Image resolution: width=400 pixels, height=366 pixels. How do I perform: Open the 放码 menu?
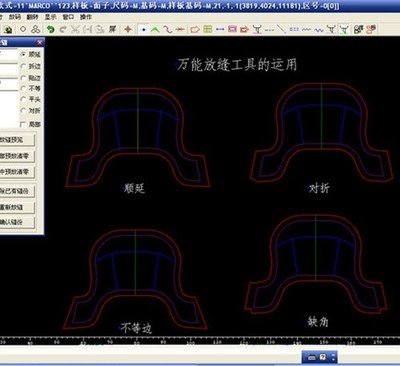pyautogui.click(x=15, y=17)
